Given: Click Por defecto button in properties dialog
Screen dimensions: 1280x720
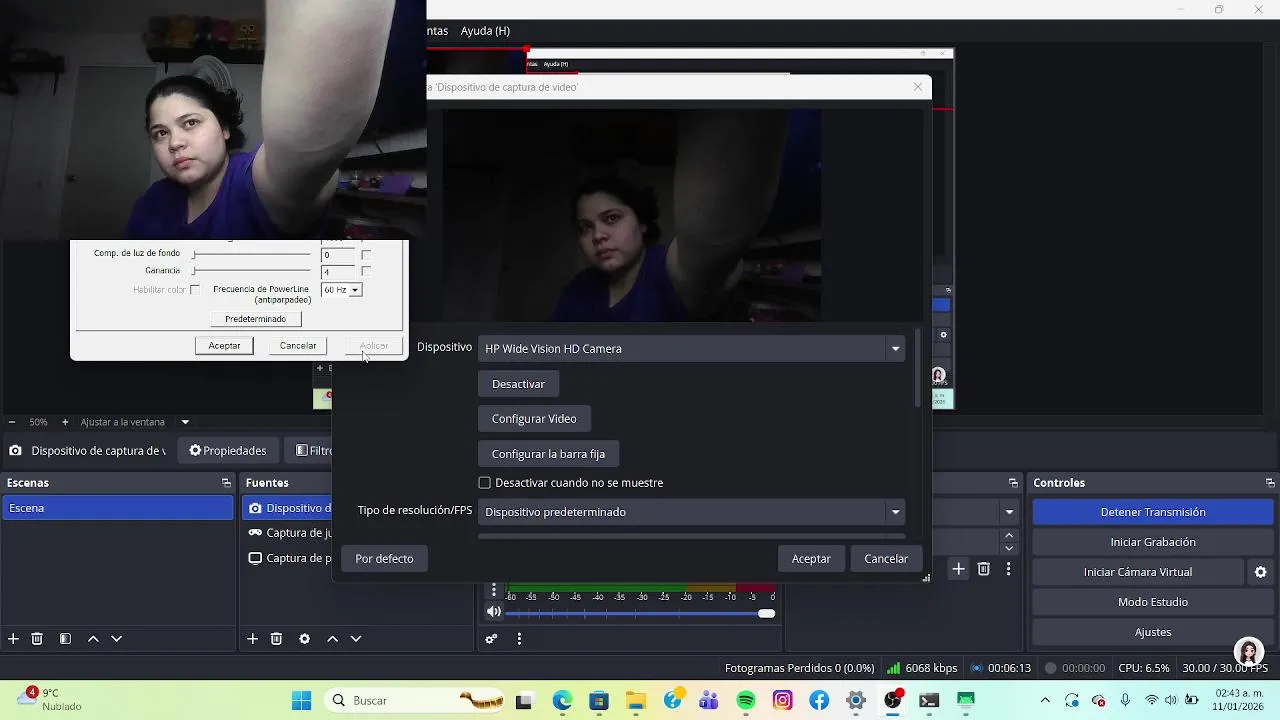Looking at the screenshot, I should [384, 559].
